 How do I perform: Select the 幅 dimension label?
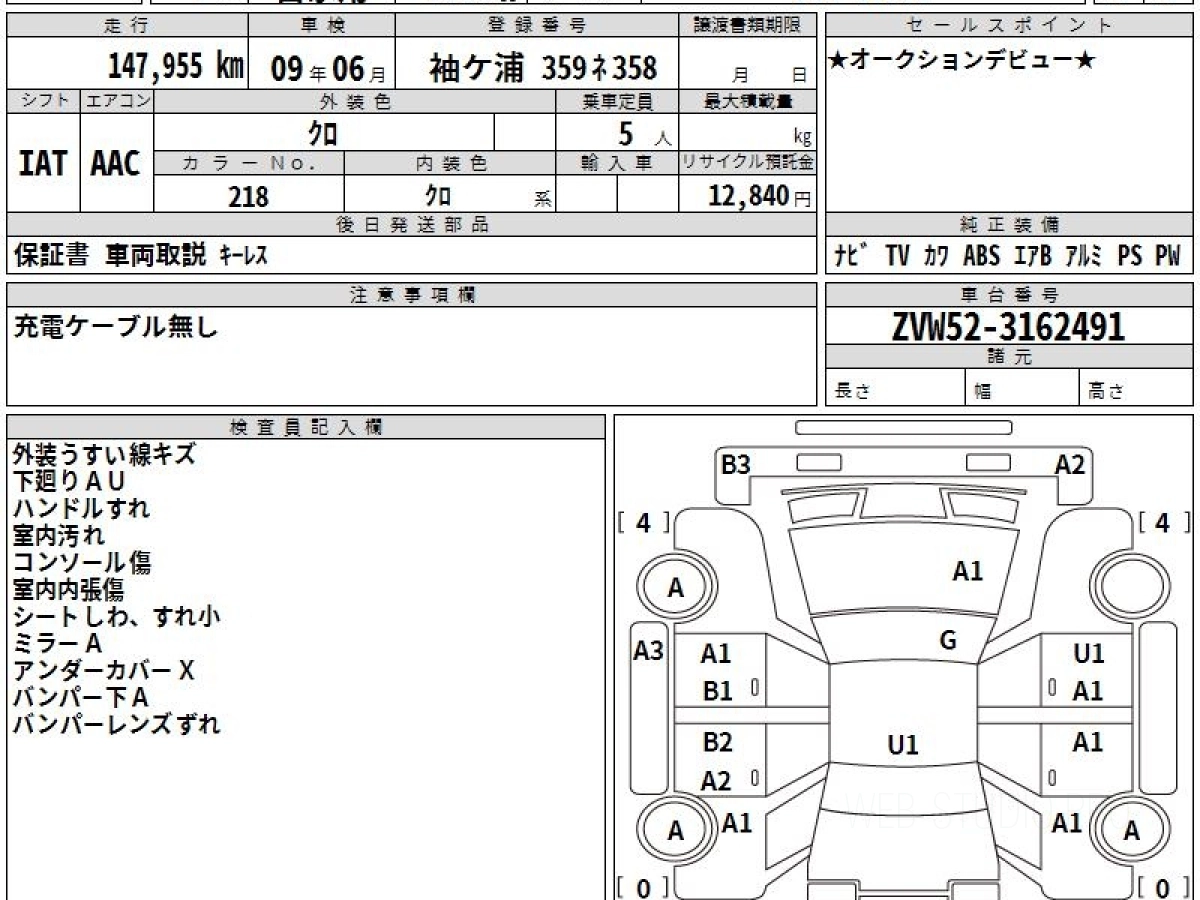pyautogui.click(x=983, y=392)
